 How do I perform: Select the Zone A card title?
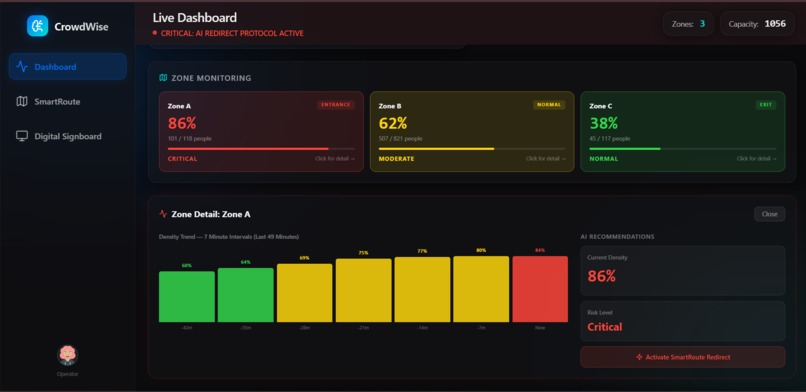coord(179,106)
